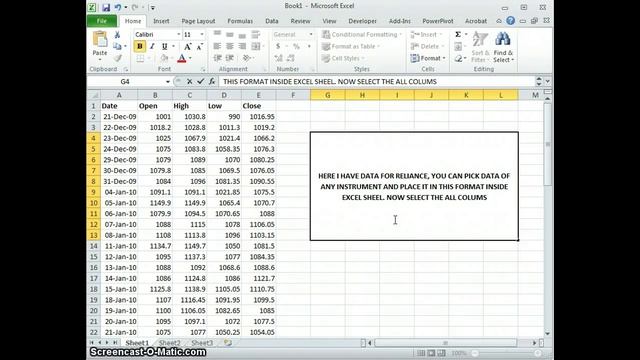The image size is (640, 360).
Task: Click the vertical scrollbar down arrow
Action: (548, 333)
